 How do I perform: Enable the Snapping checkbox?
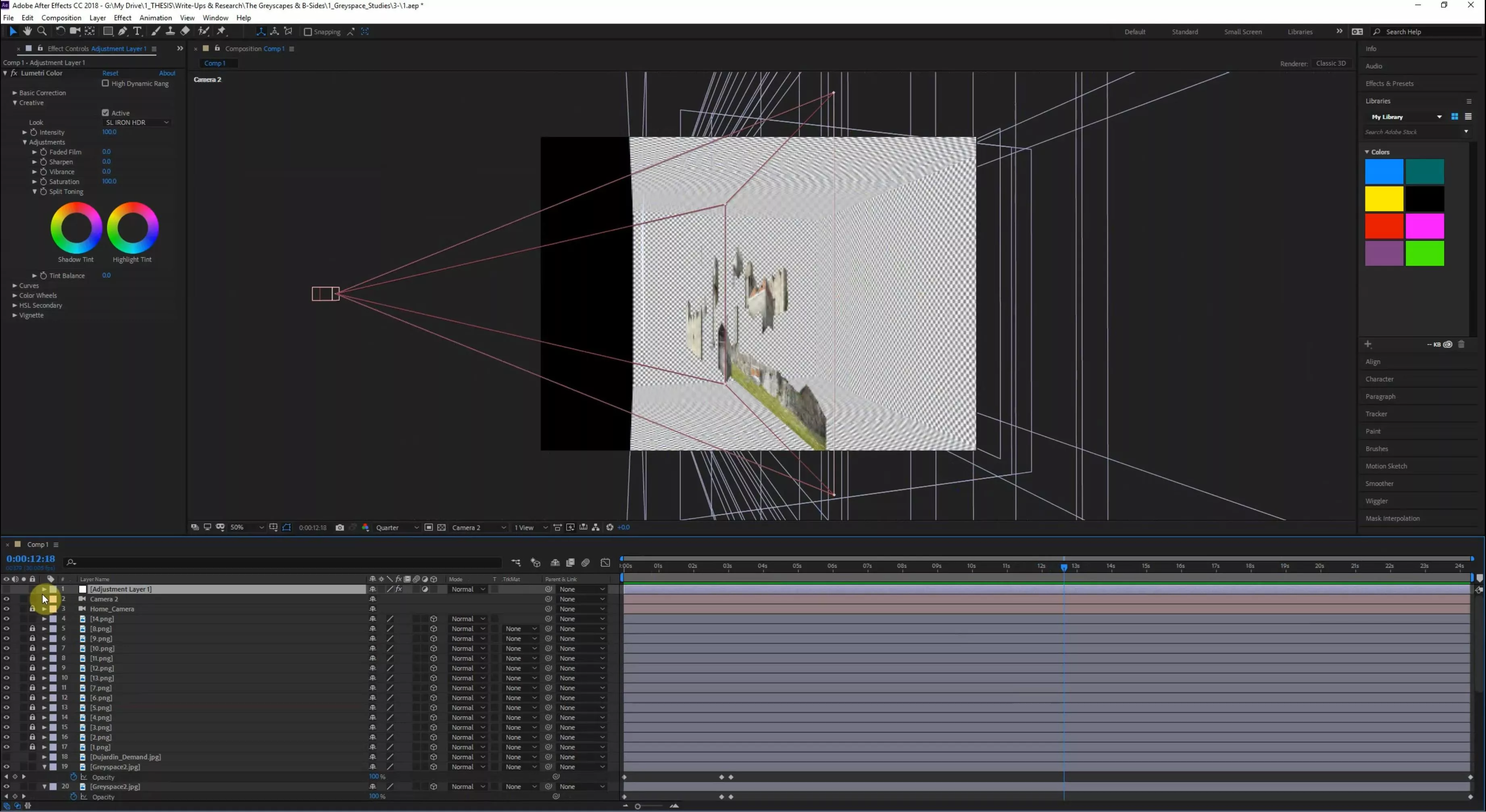(x=308, y=32)
